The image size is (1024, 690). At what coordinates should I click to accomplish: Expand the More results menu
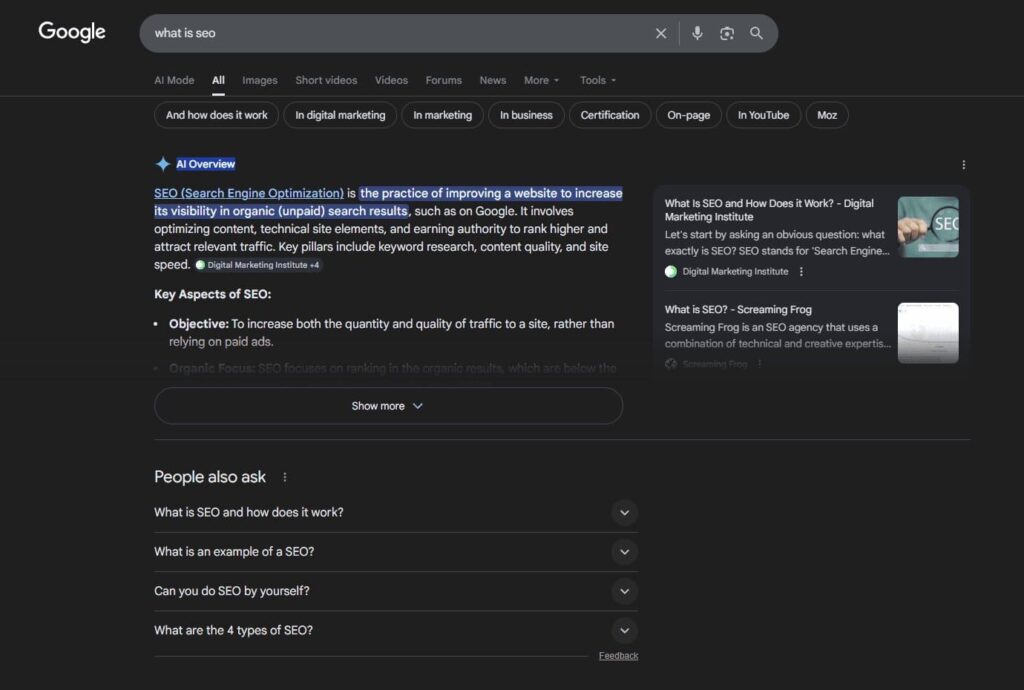540,80
